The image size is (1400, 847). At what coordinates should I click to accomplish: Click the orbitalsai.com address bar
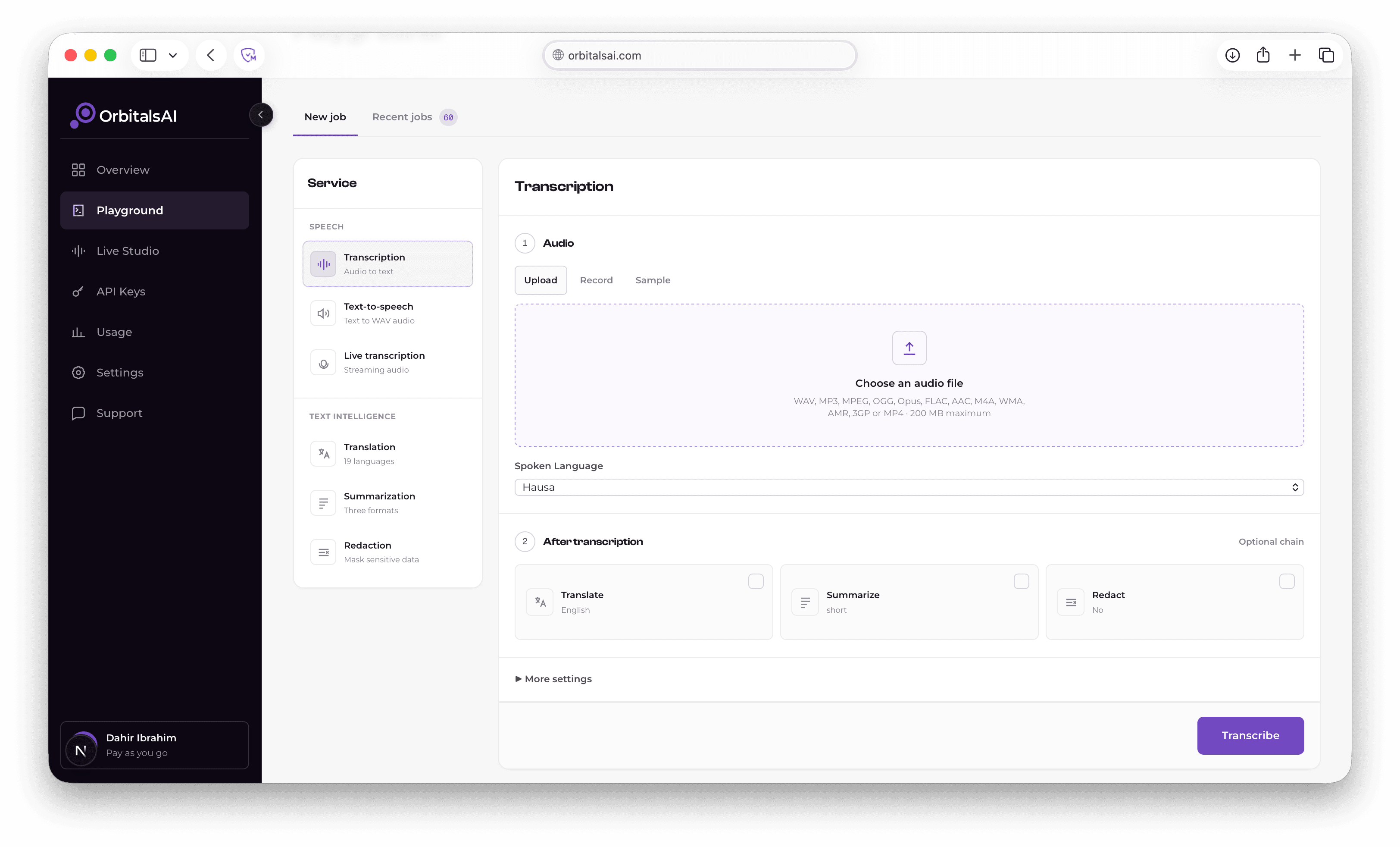click(x=700, y=55)
